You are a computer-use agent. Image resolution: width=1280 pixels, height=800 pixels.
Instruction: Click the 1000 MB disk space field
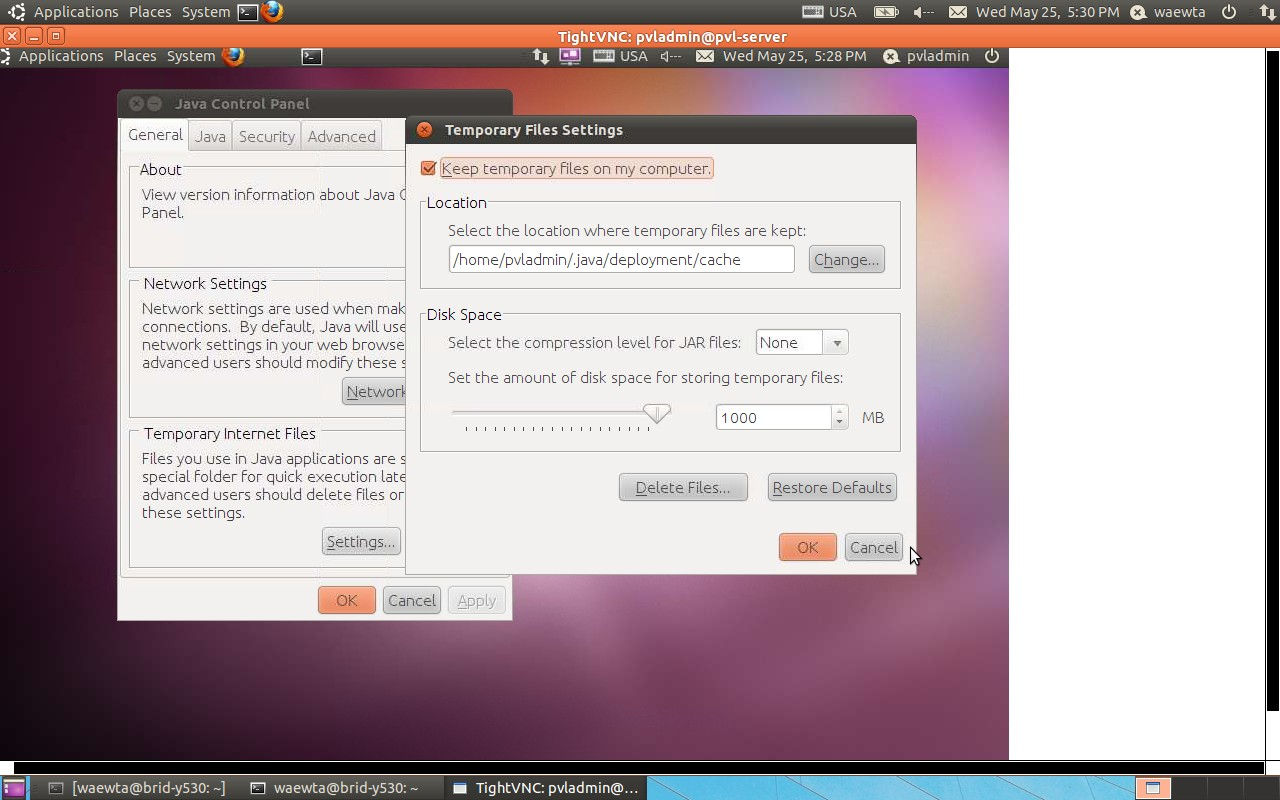coord(774,417)
